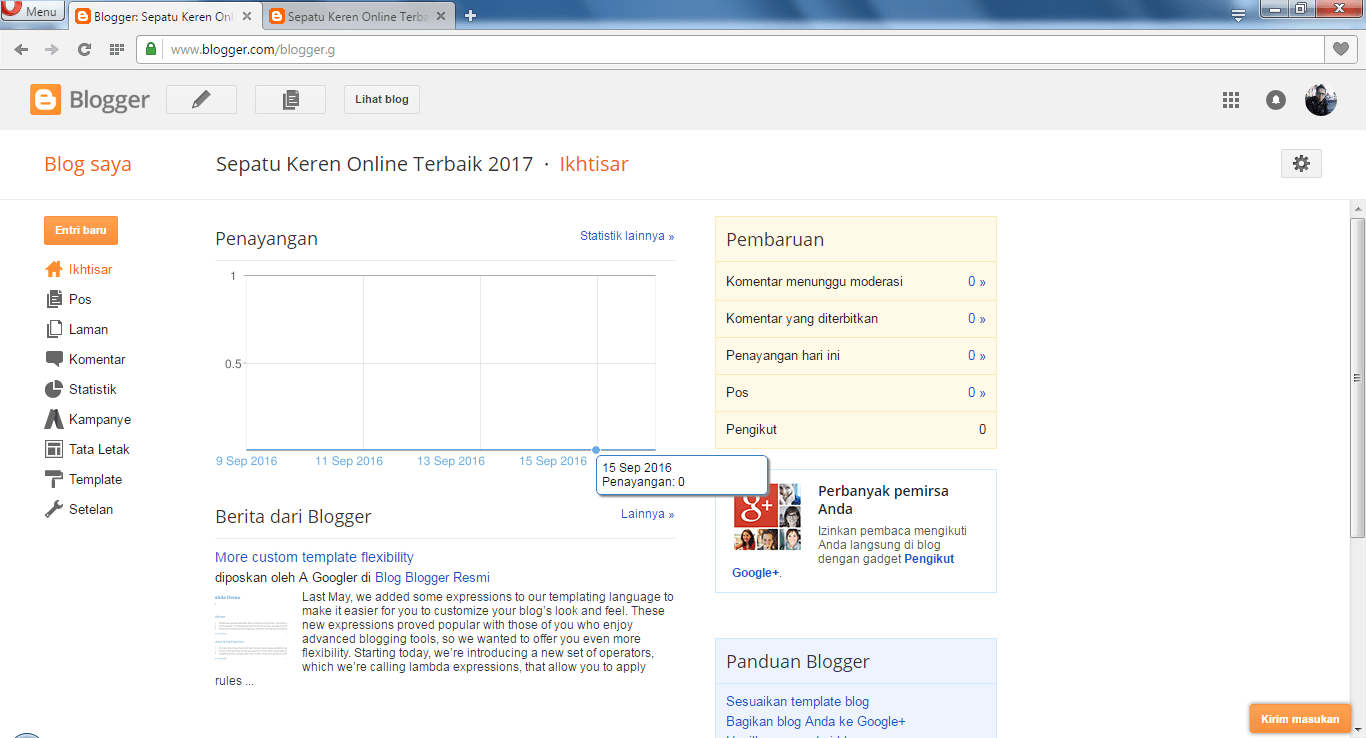Click the Blogger logo

point(90,100)
